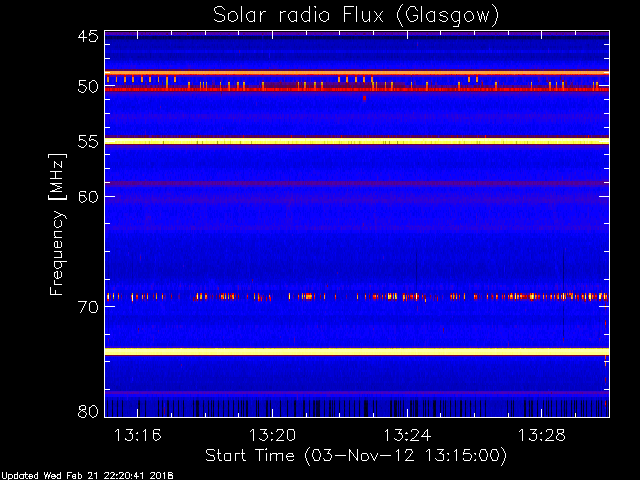Click the "Solar radio Flux (Glasgow)" title
Screen dimensions: 640x480
tap(356, 16)
